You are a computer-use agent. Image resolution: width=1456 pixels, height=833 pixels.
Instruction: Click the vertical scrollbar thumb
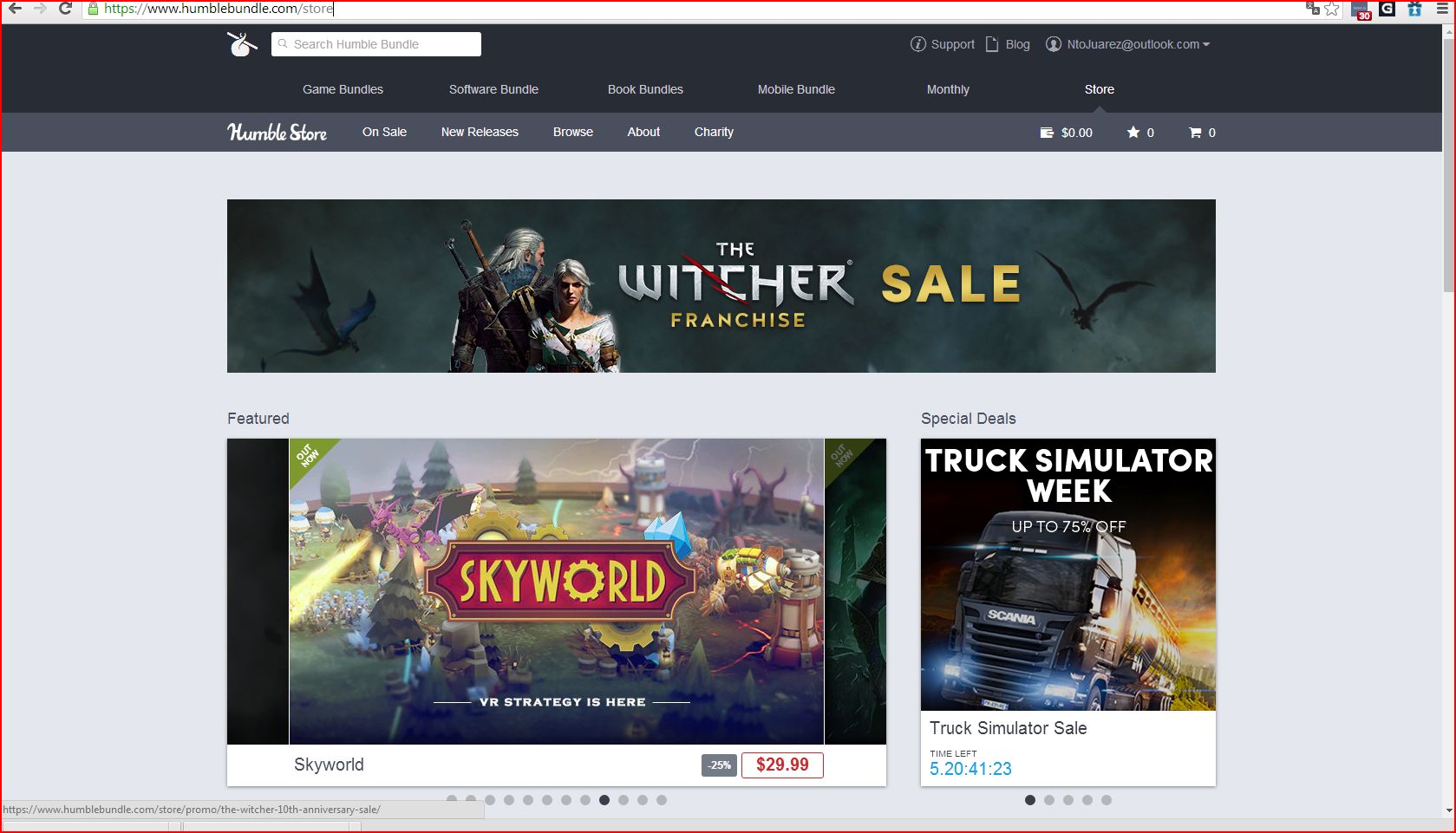click(1448, 165)
